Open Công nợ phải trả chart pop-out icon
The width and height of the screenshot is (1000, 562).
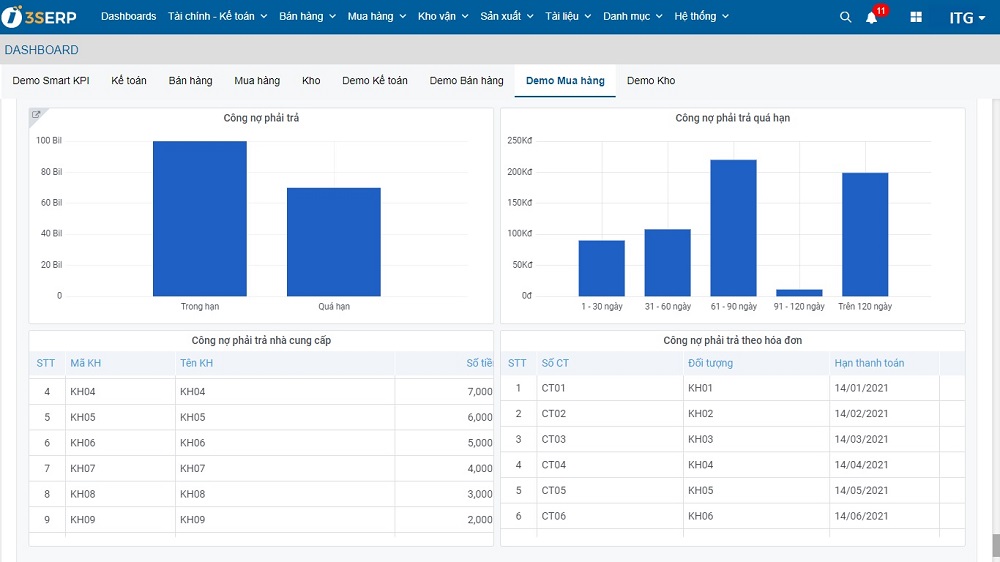point(36,115)
